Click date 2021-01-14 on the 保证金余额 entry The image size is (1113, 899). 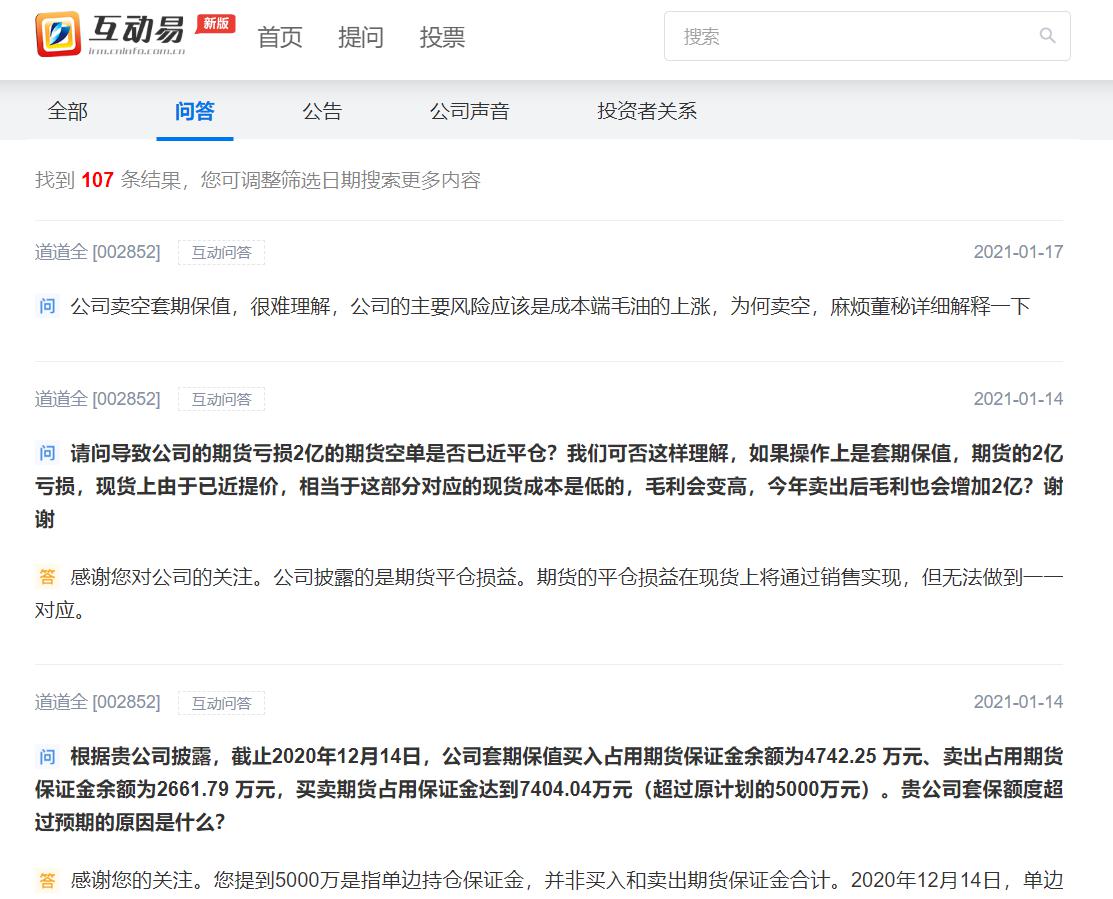(x=1018, y=702)
